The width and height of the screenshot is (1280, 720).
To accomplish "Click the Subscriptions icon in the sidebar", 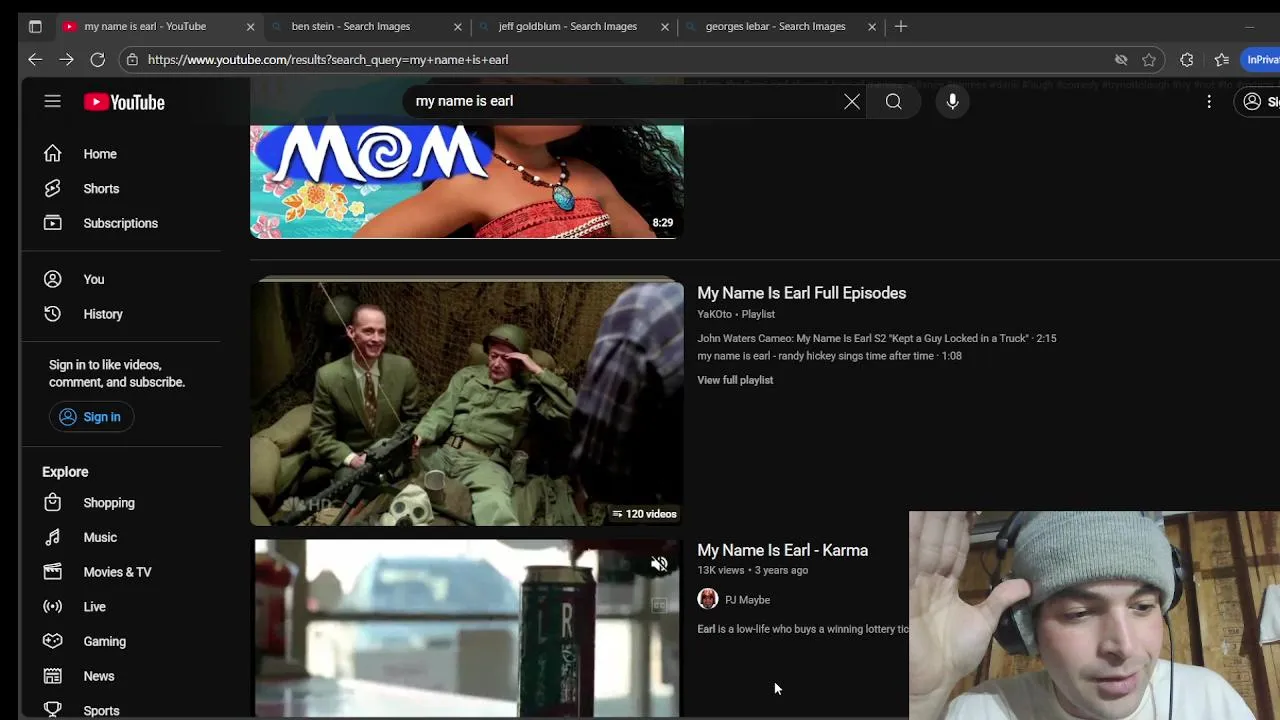I will point(53,223).
